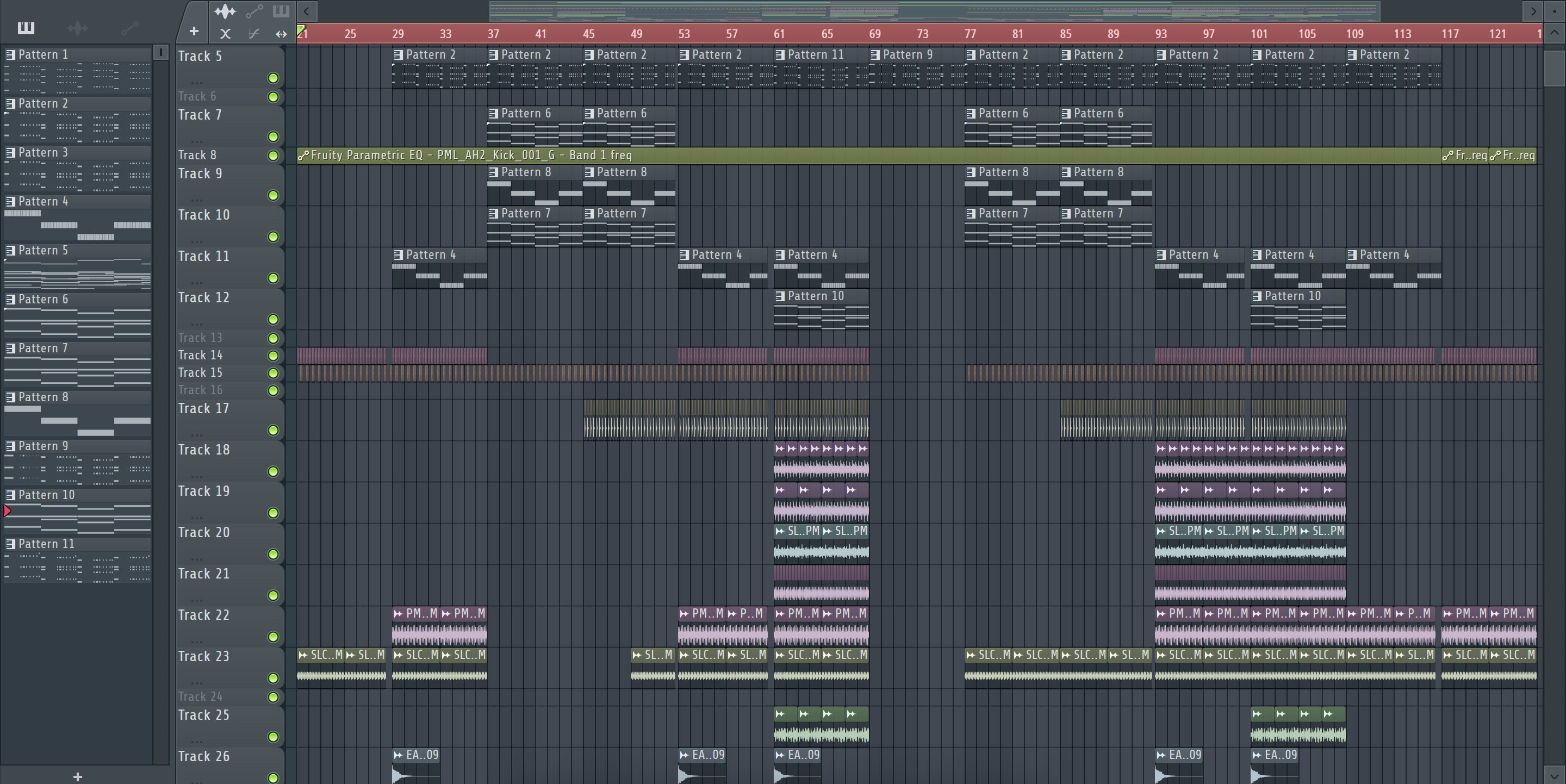Click the pattern picker vertical scrollbar handle
The width and height of the screenshot is (1566, 784).
pos(160,52)
